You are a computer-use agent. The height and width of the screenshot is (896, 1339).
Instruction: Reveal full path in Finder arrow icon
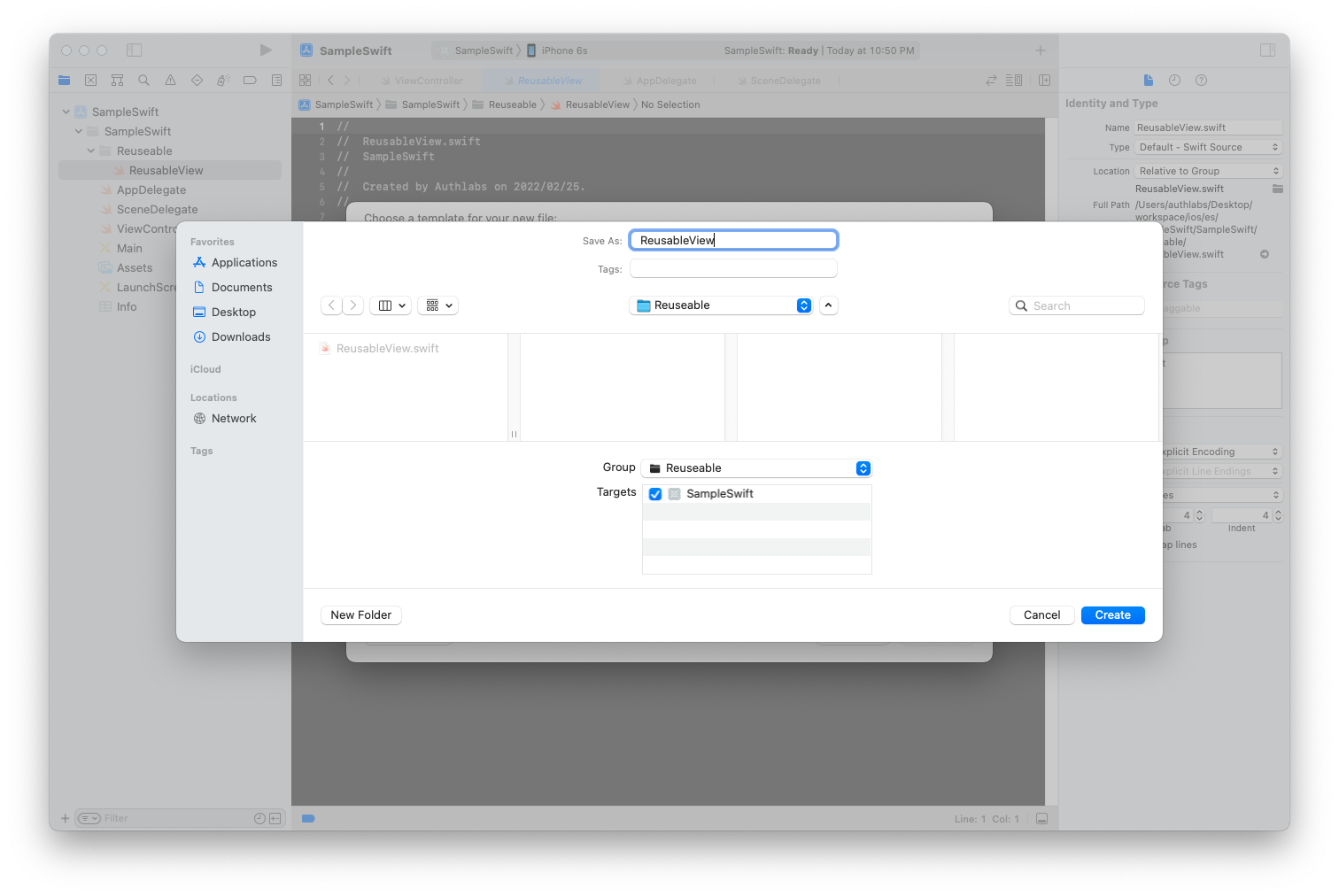pyautogui.click(x=1265, y=254)
